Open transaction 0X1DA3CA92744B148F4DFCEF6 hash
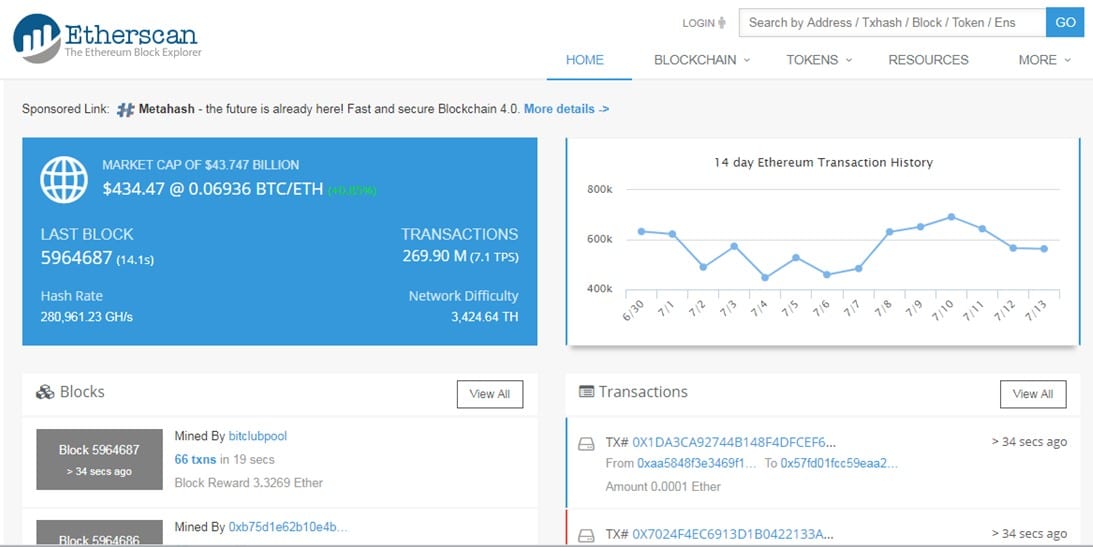This screenshot has height=547, width=1093. pyautogui.click(x=734, y=442)
